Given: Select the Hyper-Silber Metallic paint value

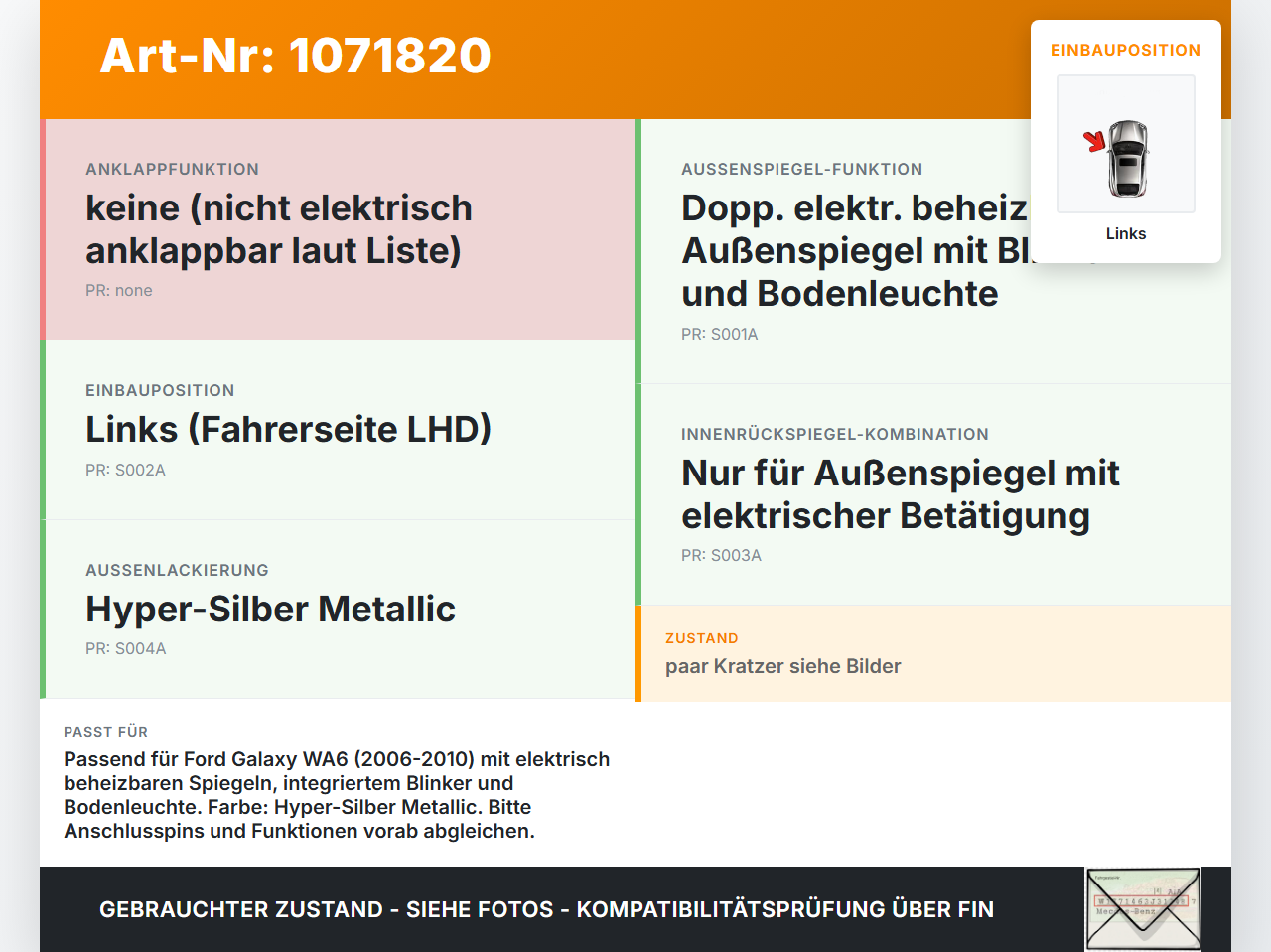Looking at the screenshot, I should pyautogui.click(x=270, y=609).
